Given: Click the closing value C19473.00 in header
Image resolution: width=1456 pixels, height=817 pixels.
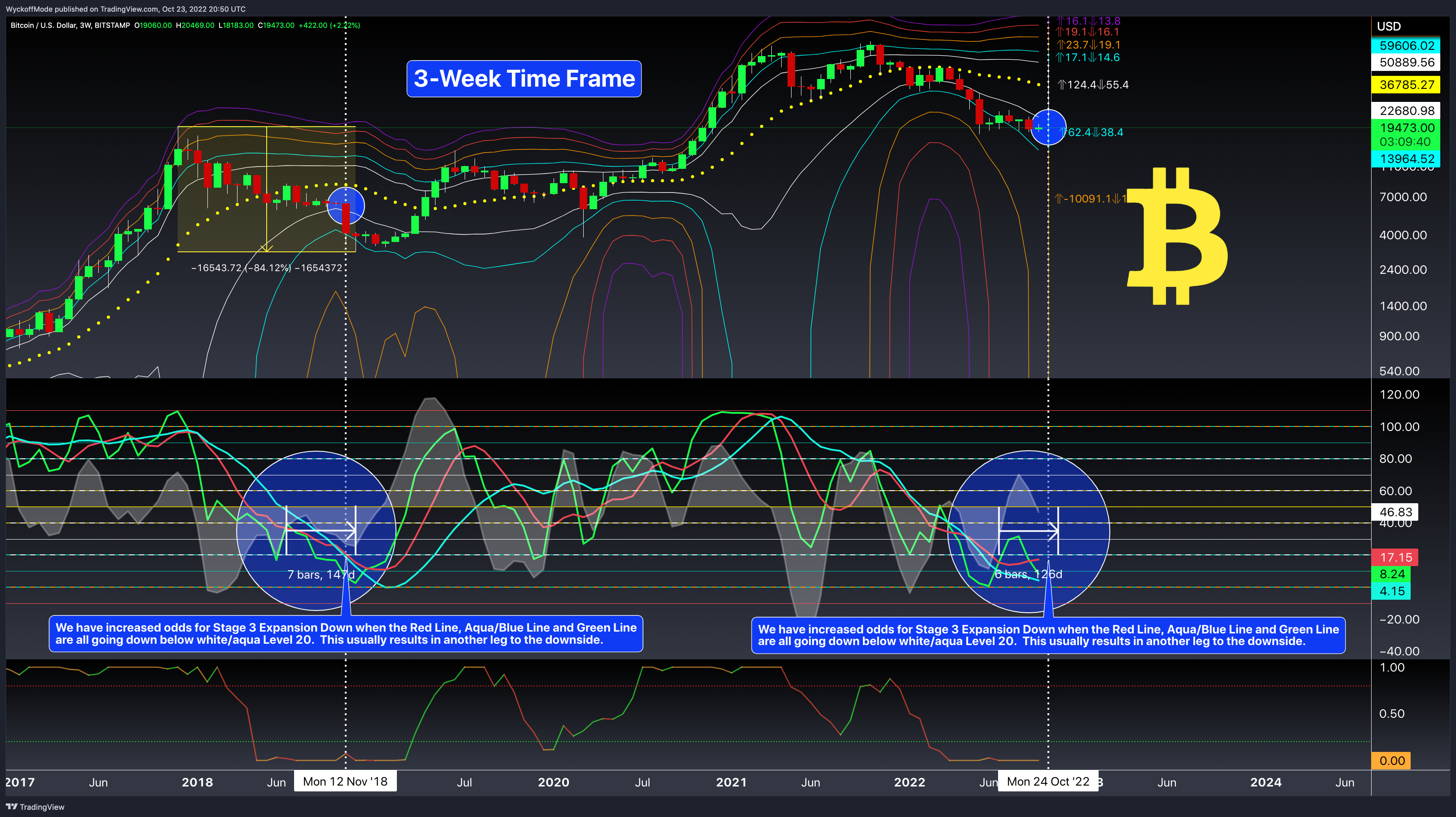Looking at the screenshot, I should [x=277, y=26].
